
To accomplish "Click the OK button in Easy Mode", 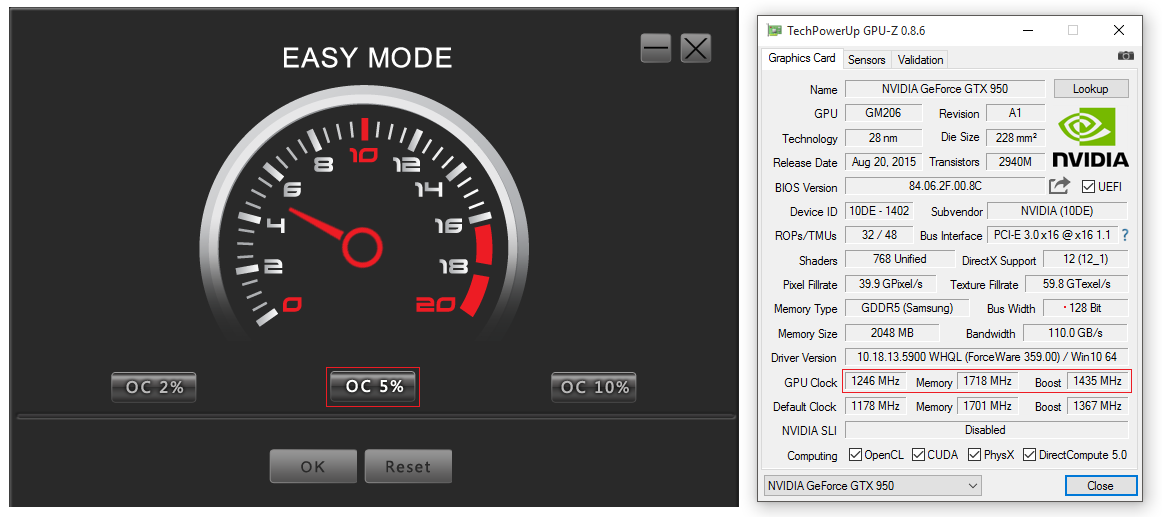I will (313, 466).
